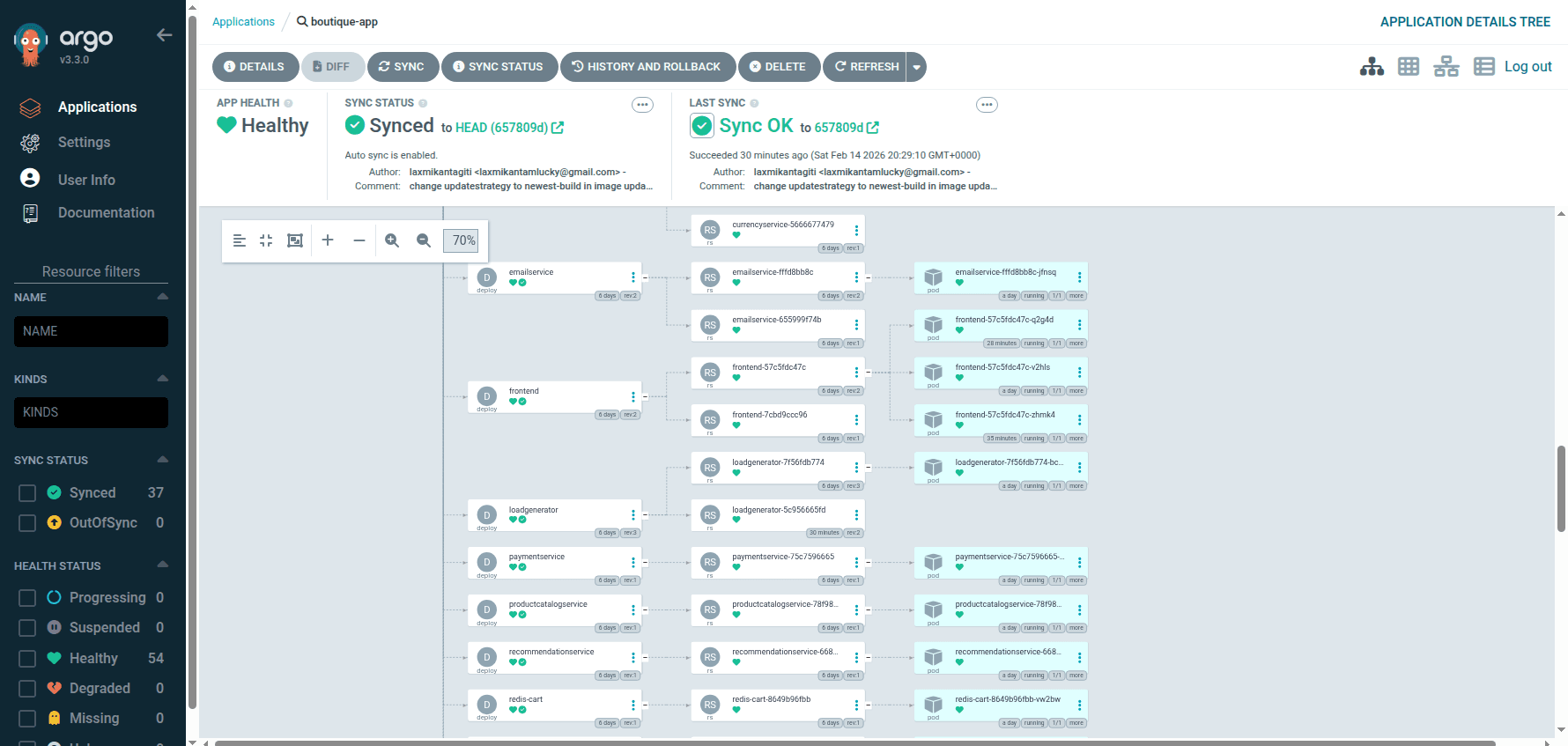Open Settings in the sidebar
Viewport: 1568px width, 746px height.
click(x=84, y=143)
